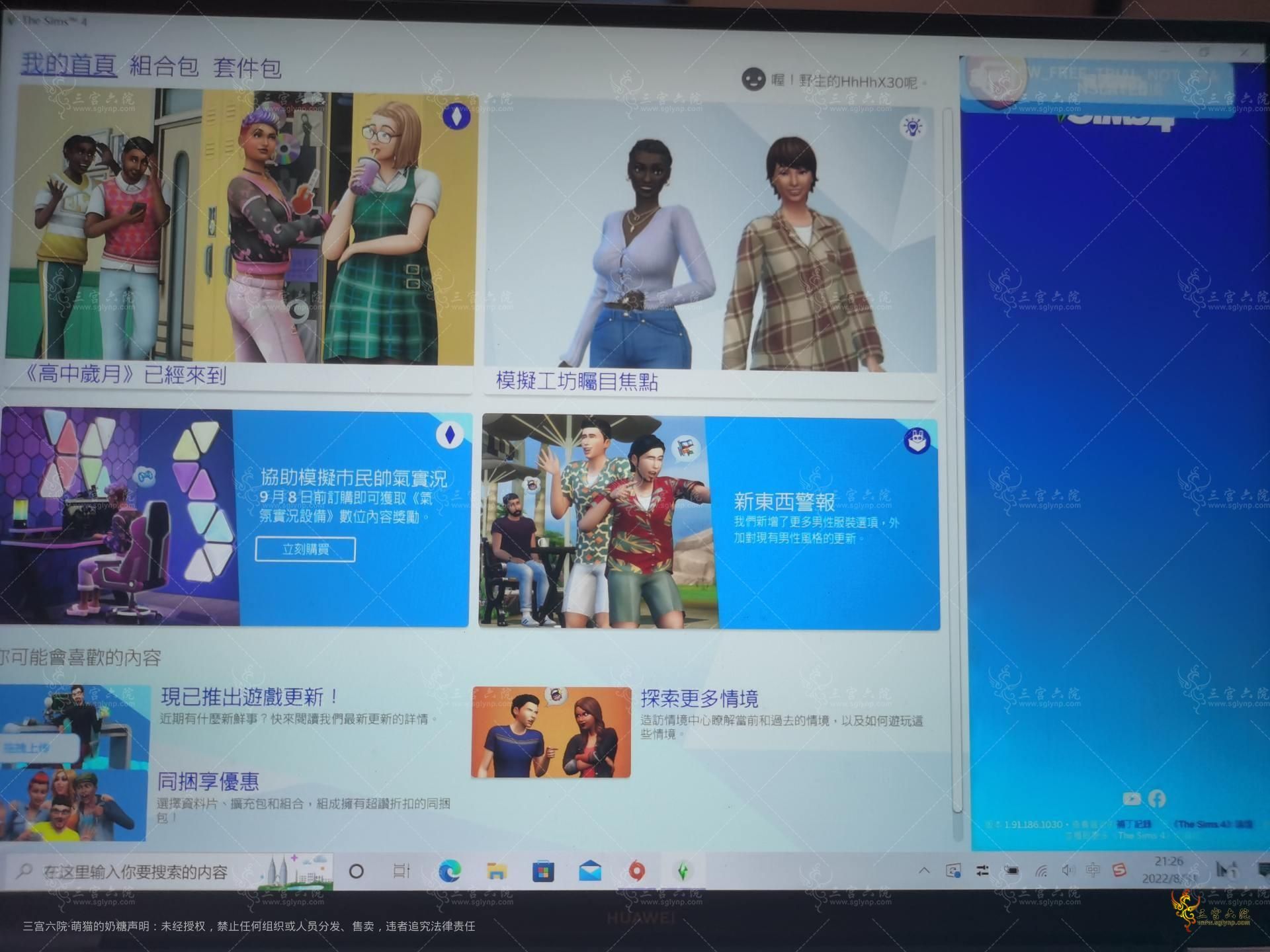Click diamond badge on the streaming gear card
Image resolution: width=1270 pixels, height=952 pixels.
[450, 435]
